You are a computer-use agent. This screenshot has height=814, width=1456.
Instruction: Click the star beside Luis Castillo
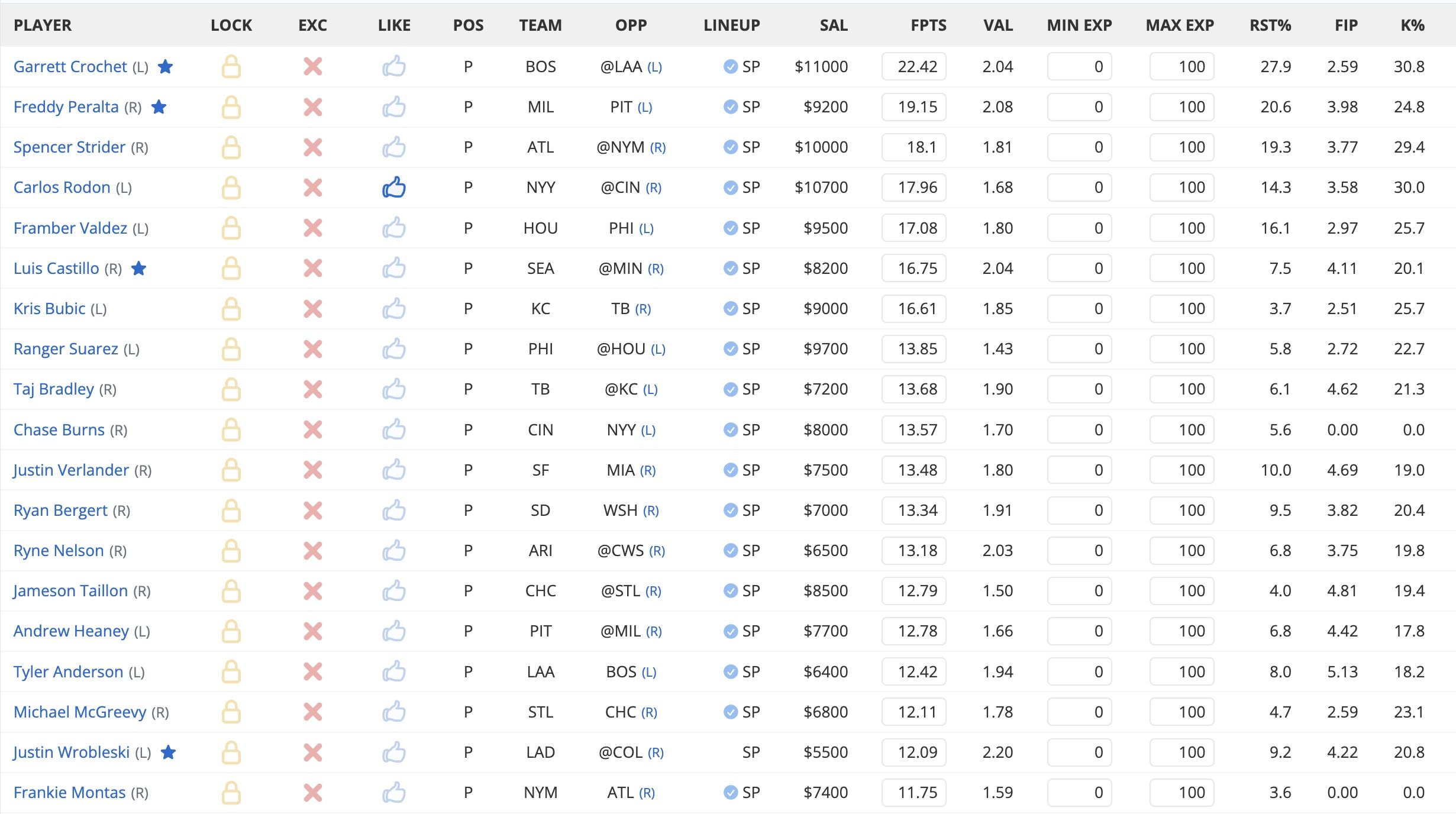tap(138, 268)
